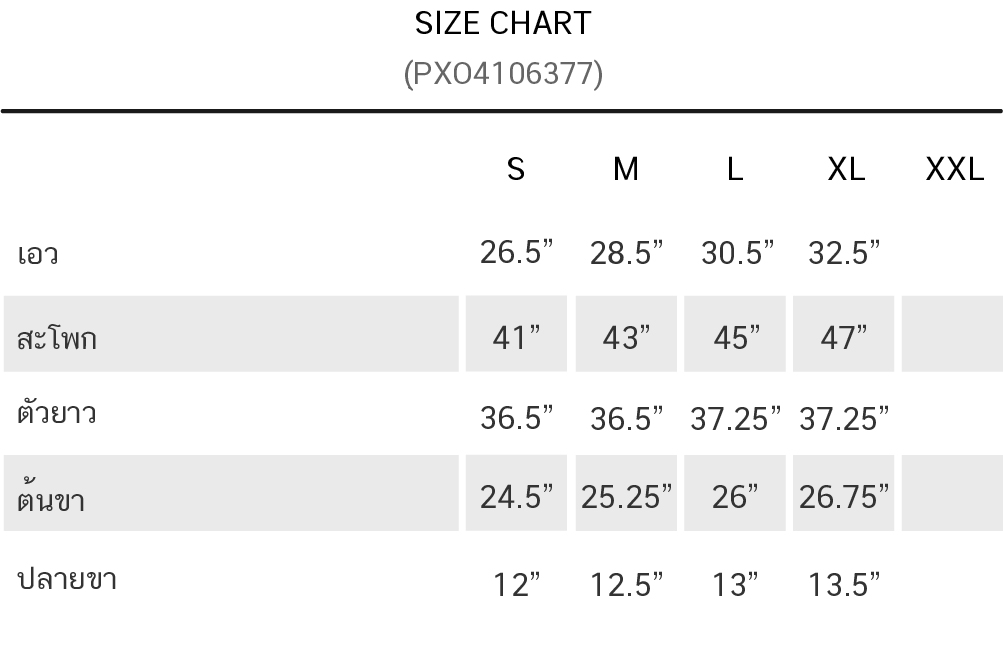1003x666 pixels.
Task: Select the XL size column header
Action: click(x=846, y=170)
